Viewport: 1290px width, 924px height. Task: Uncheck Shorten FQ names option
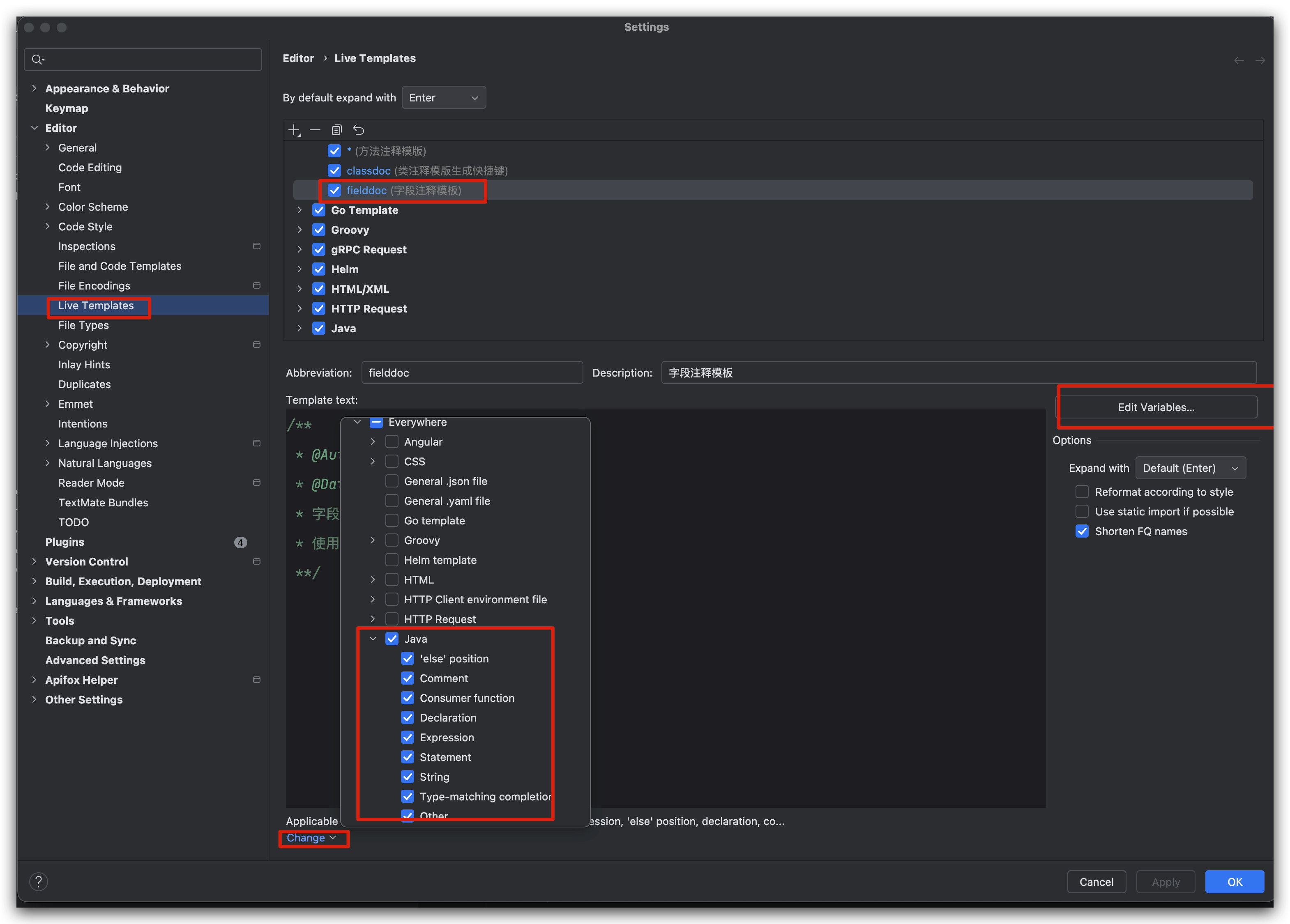(x=1082, y=531)
